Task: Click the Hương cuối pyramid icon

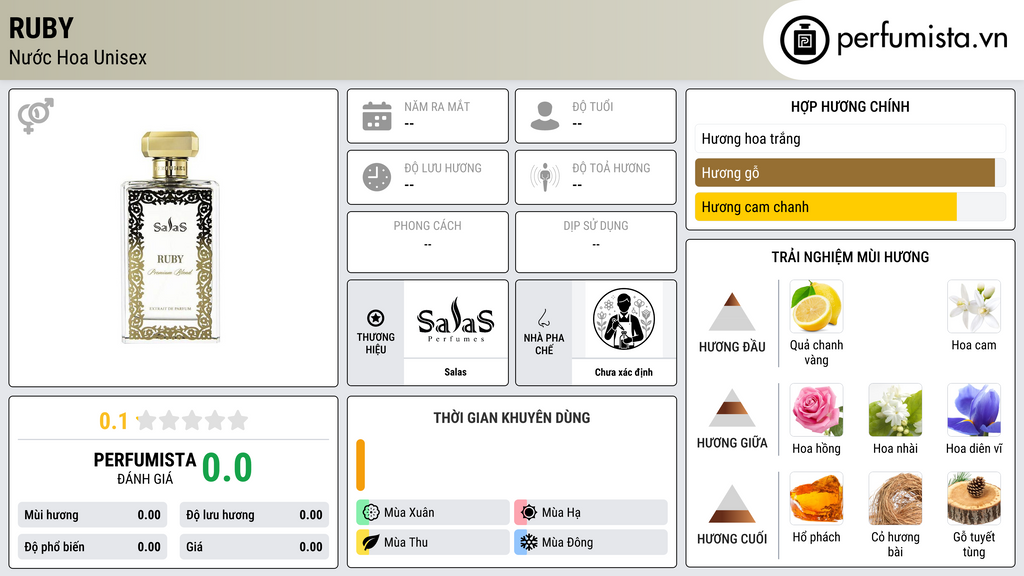Action: tap(732, 504)
